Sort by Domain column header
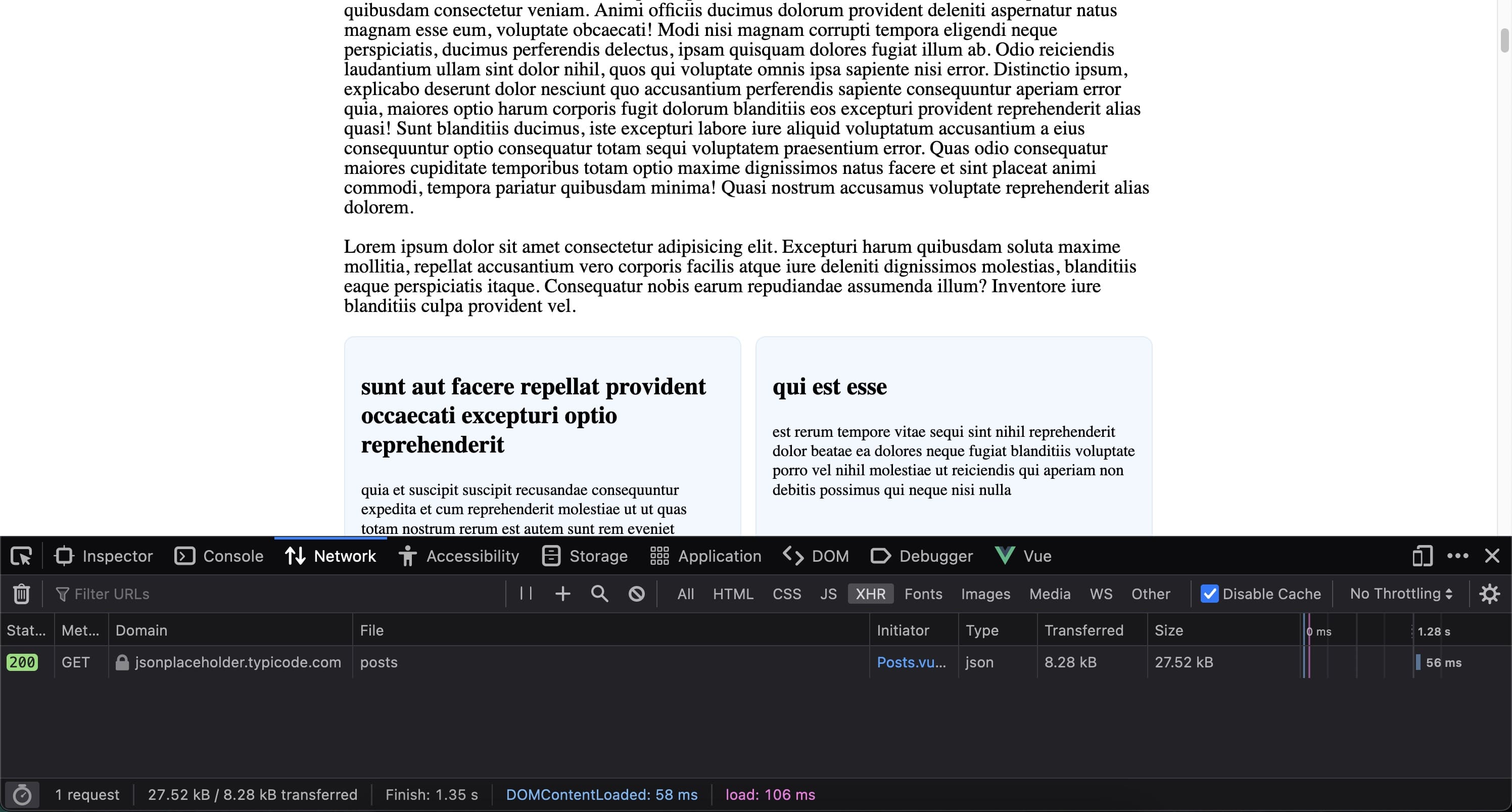Viewport: 1512px width, 812px height. click(x=230, y=630)
